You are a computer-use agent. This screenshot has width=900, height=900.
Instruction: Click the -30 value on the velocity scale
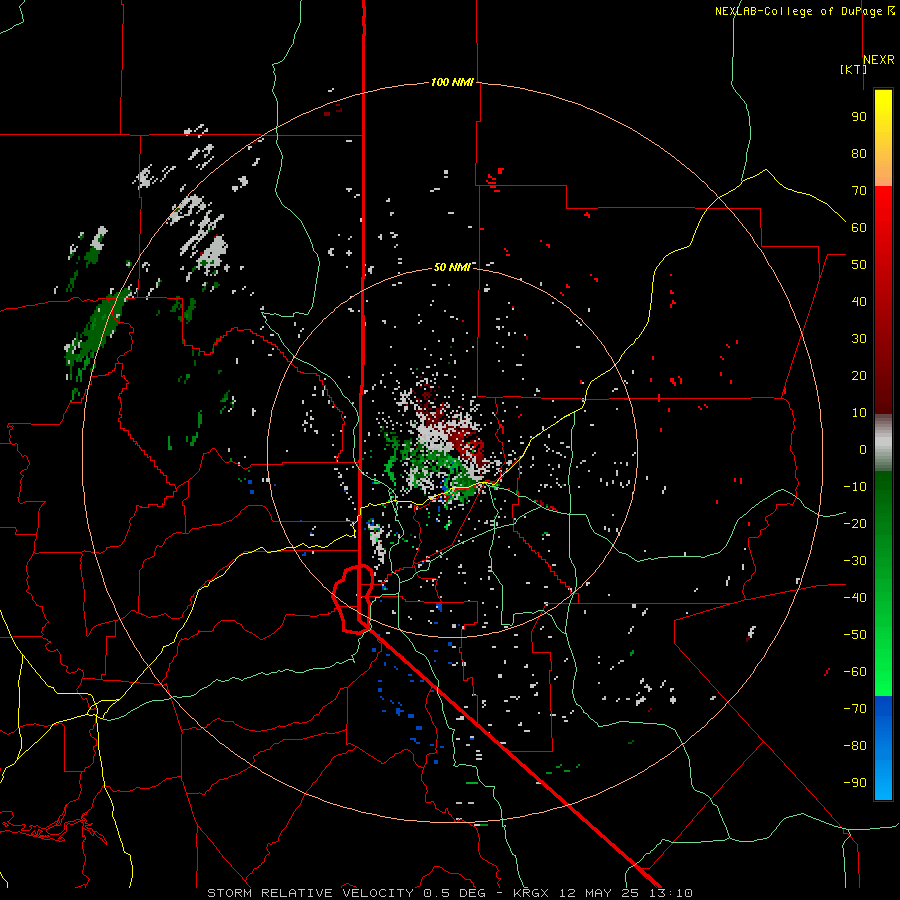click(855, 561)
